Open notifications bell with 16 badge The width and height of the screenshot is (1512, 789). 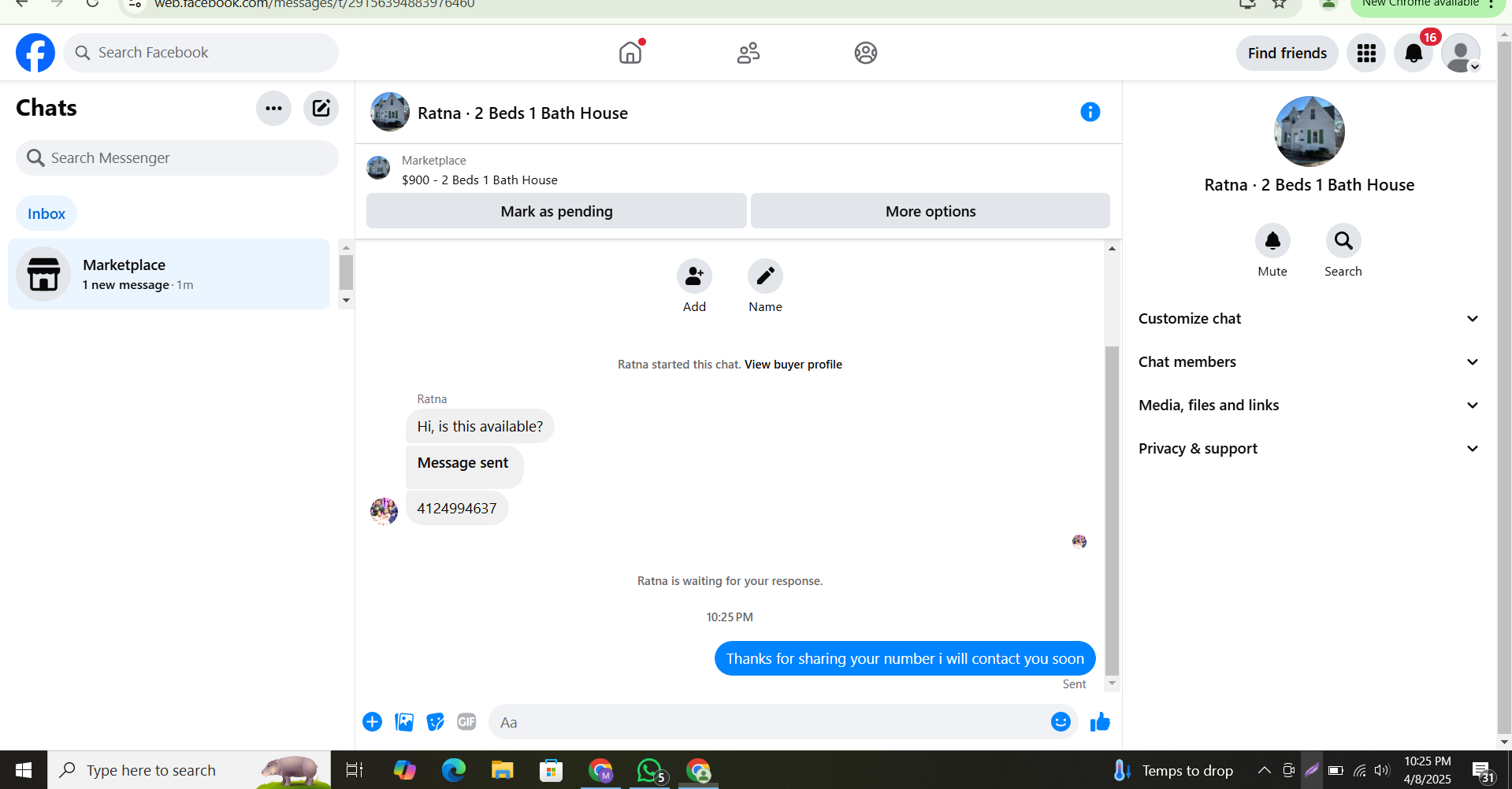click(x=1414, y=53)
